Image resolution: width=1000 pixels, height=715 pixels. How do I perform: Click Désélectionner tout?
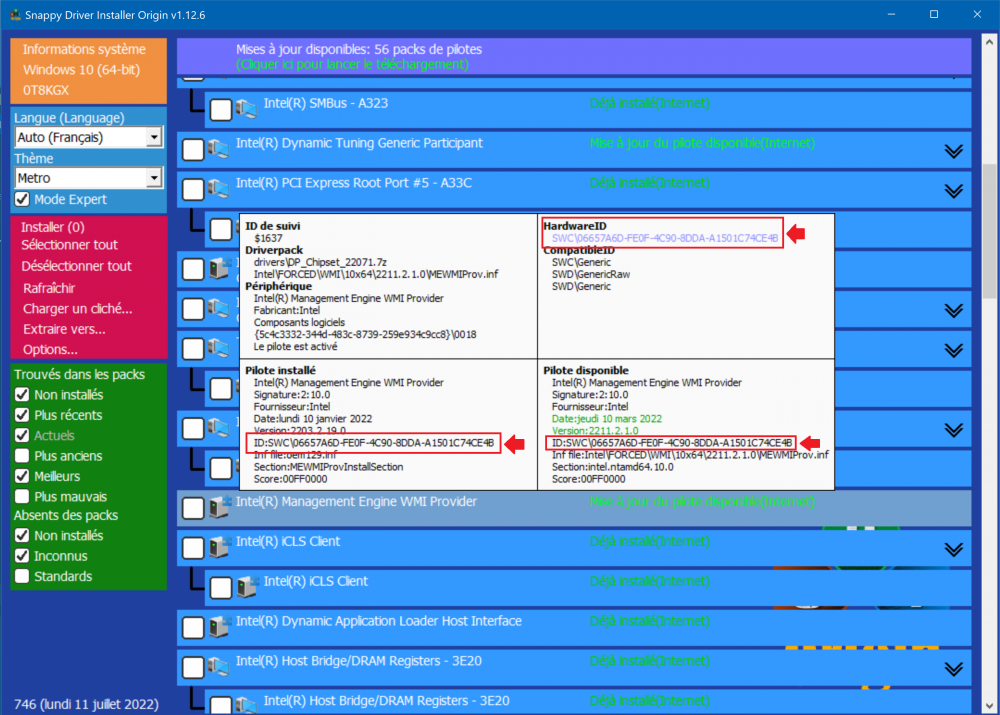(77, 266)
